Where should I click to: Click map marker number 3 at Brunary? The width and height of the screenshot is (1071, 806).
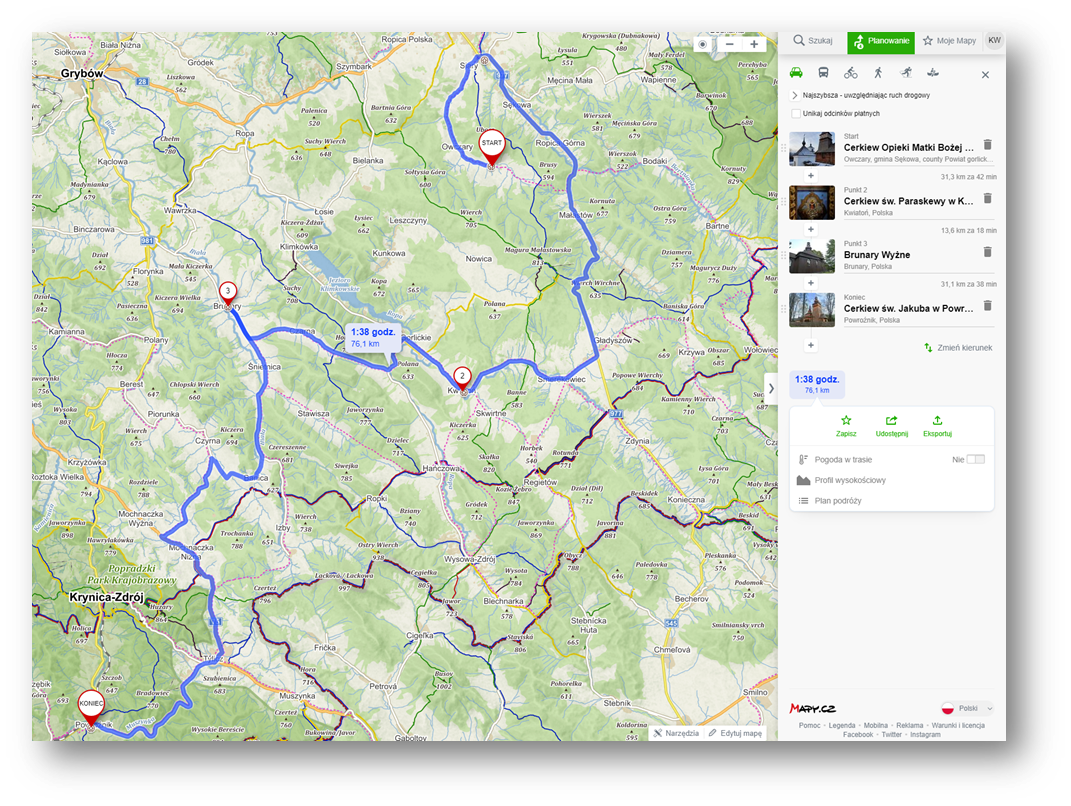[227, 292]
